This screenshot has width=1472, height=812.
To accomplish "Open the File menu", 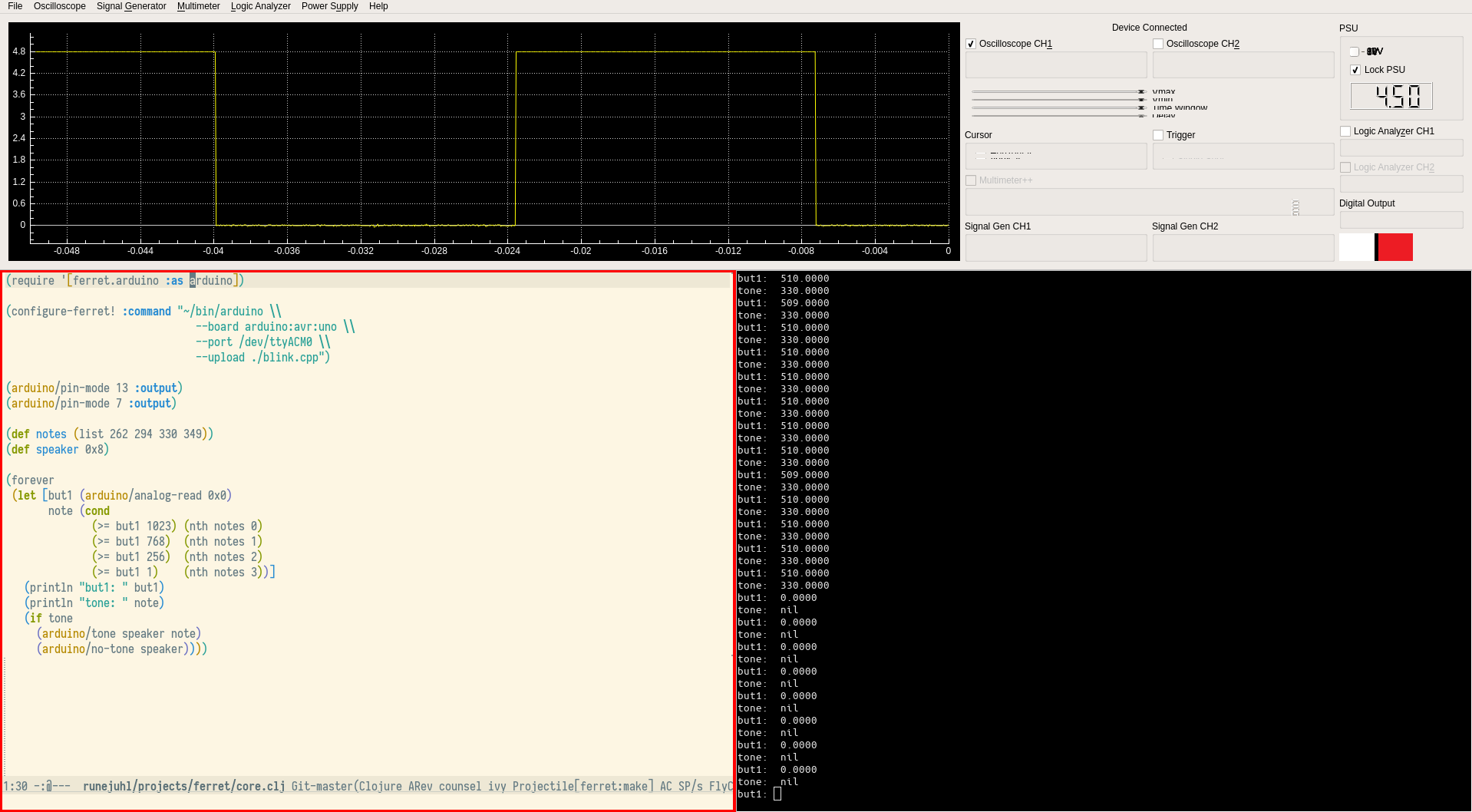I will (x=15, y=6).
